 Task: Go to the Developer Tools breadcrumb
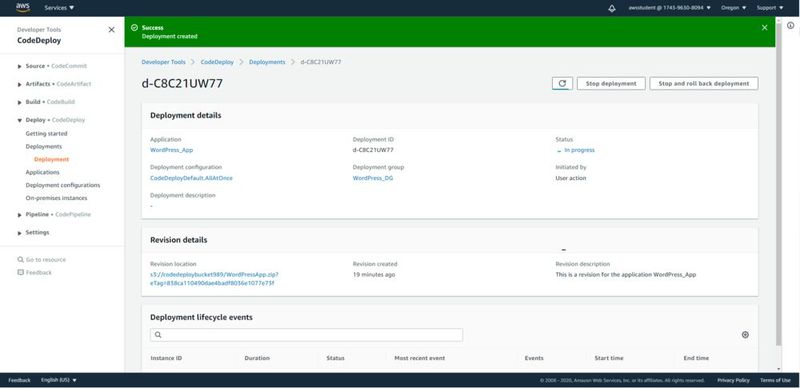pos(163,62)
